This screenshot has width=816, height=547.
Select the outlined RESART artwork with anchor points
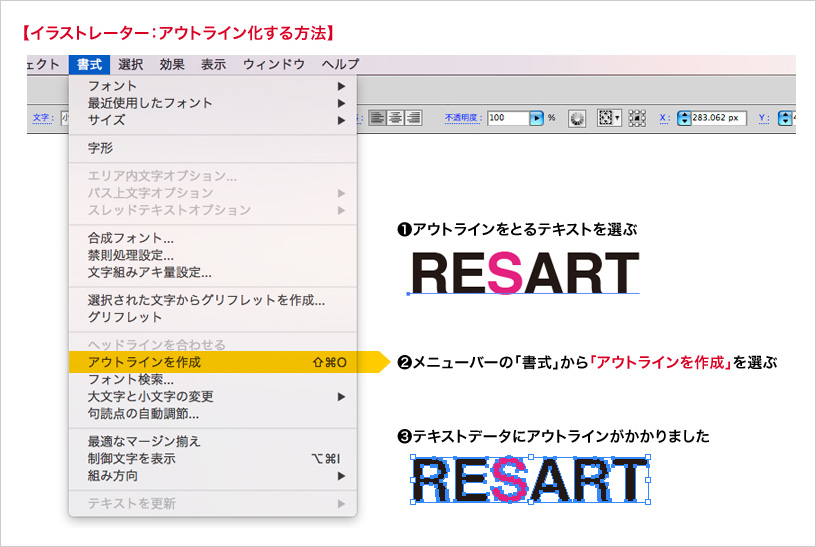point(530,480)
